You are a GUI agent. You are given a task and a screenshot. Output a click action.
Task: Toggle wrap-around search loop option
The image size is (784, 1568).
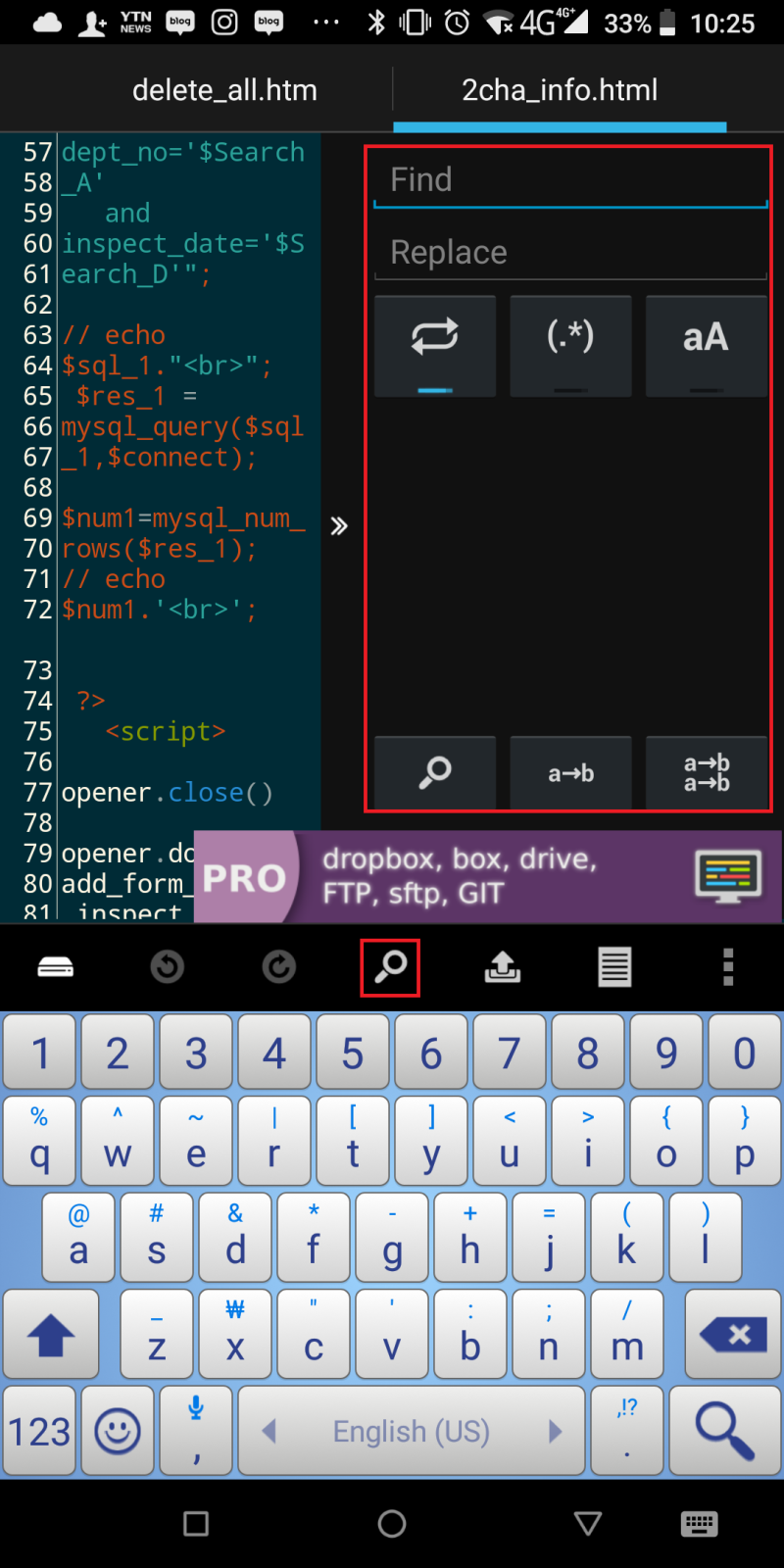[435, 345]
